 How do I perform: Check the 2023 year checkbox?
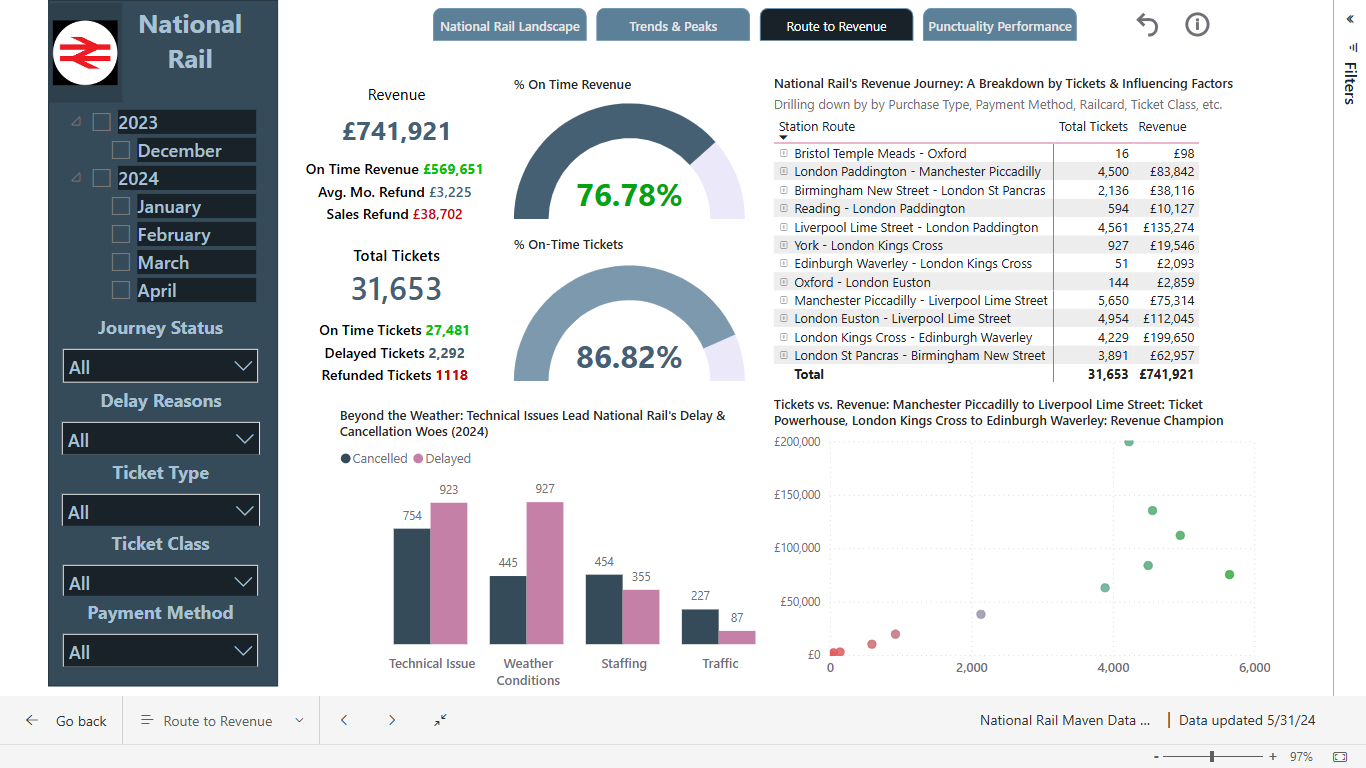(102, 122)
